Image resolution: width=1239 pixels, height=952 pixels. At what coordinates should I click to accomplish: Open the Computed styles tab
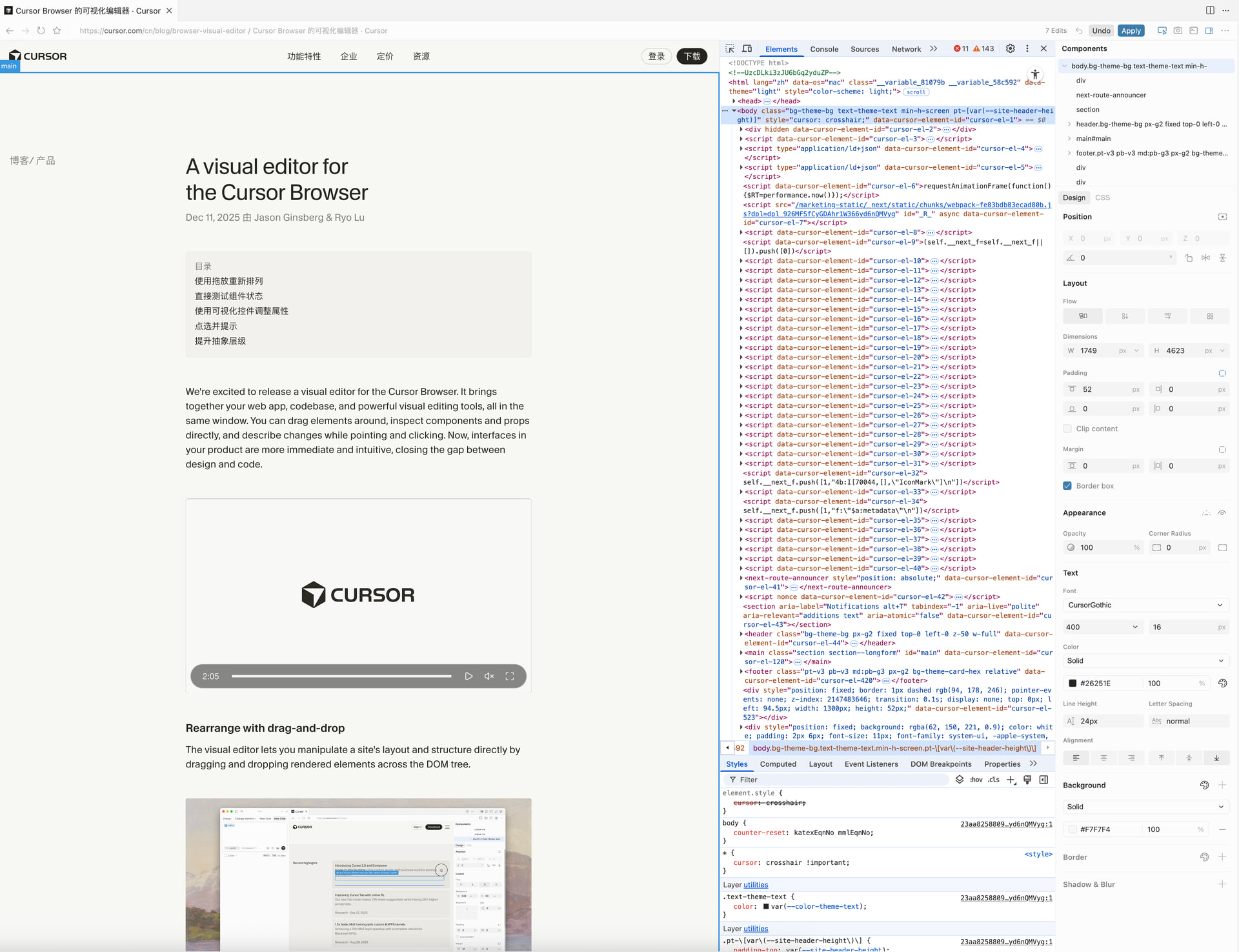(778, 764)
